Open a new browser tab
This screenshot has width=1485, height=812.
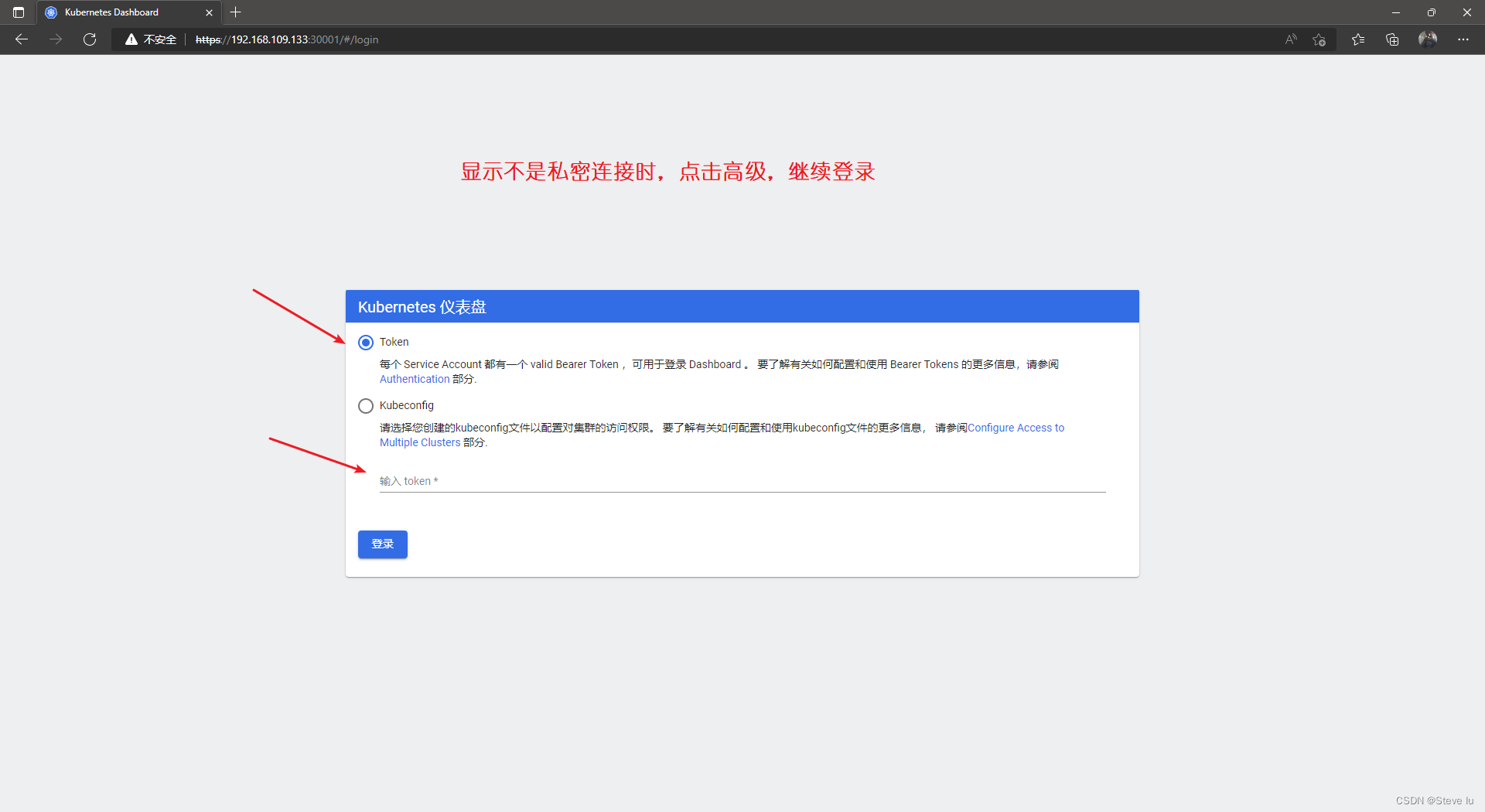(236, 12)
